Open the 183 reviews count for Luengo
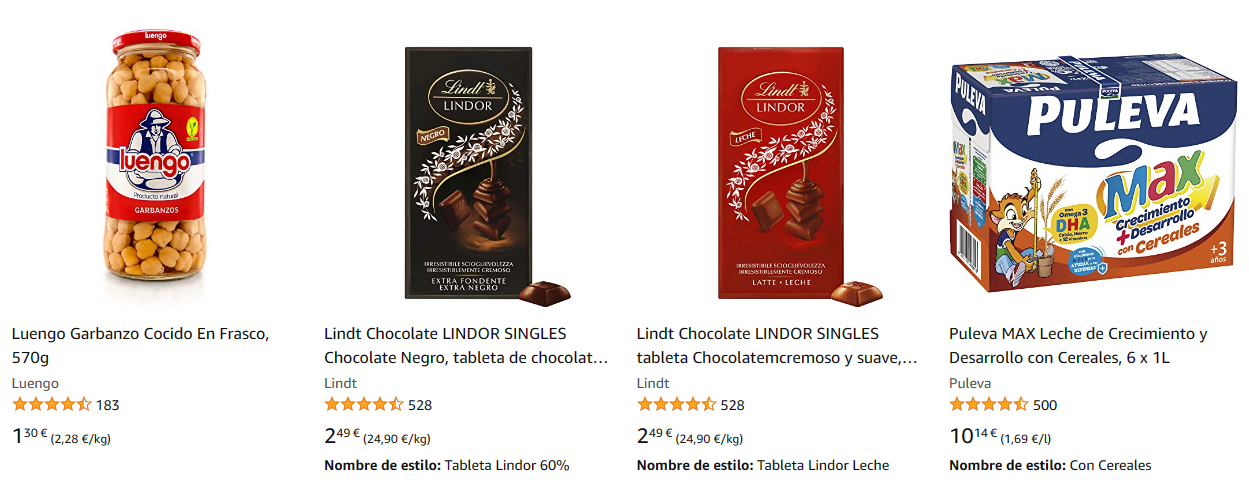The image size is (1249, 497). click(x=107, y=405)
